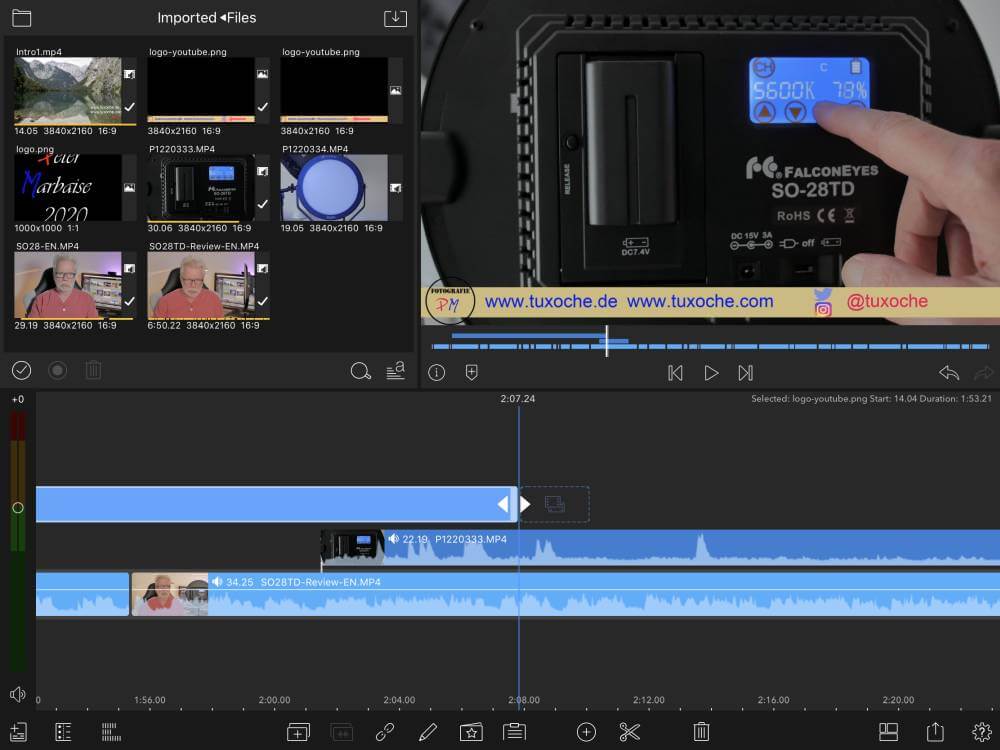The height and width of the screenshot is (750, 1000).
Task: Click the www.tuxoche.de text in preview
Action: point(551,301)
